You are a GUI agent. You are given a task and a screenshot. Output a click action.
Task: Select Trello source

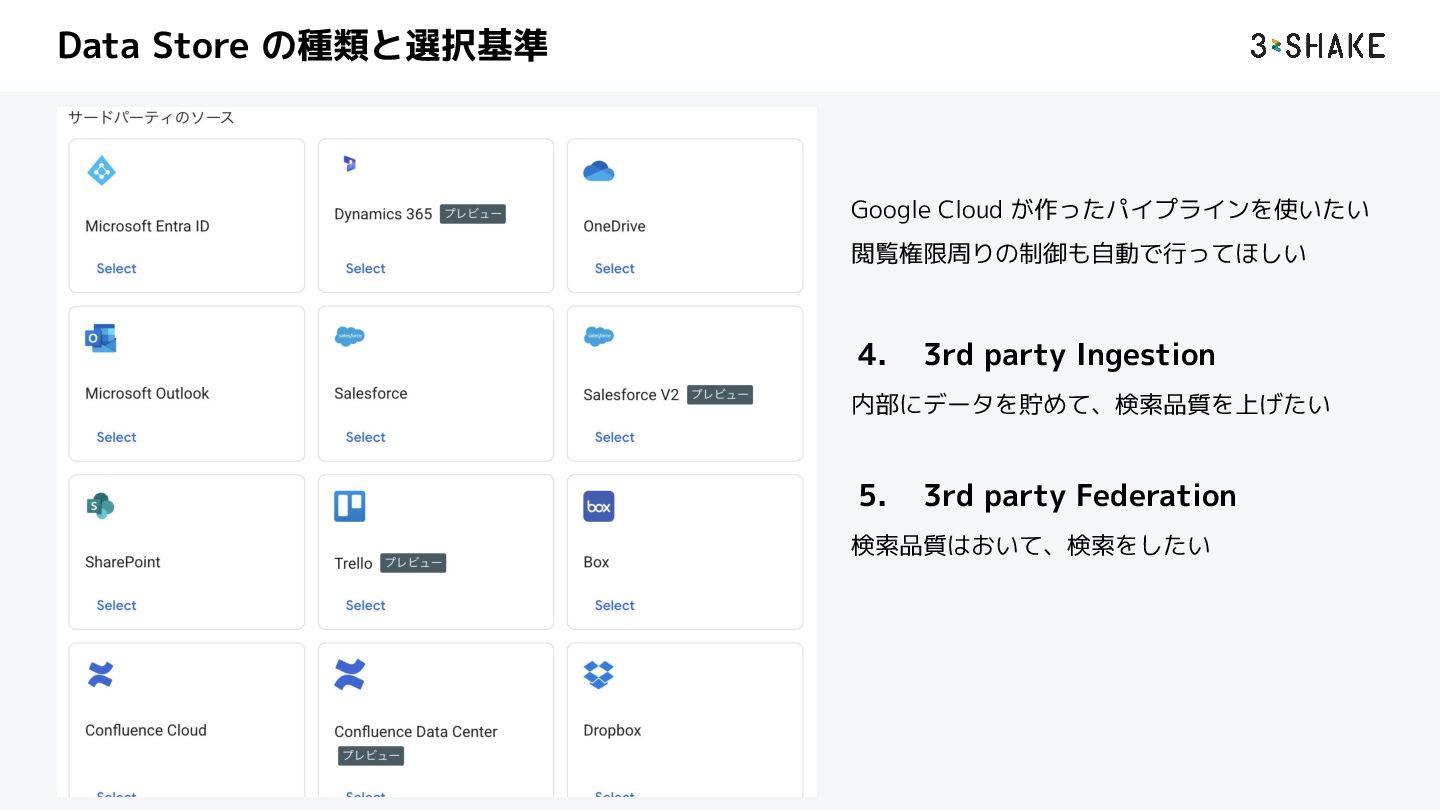point(365,605)
